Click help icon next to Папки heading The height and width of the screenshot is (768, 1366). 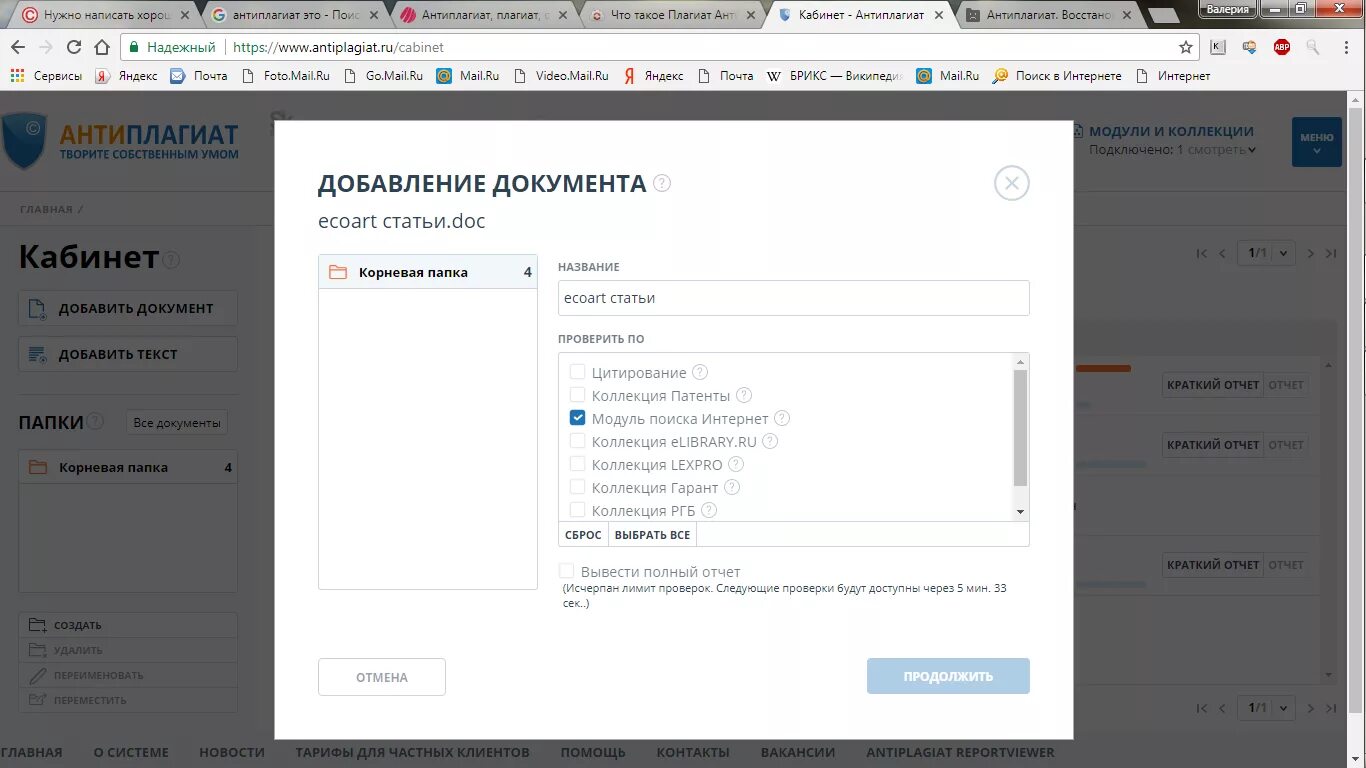(x=95, y=421)
